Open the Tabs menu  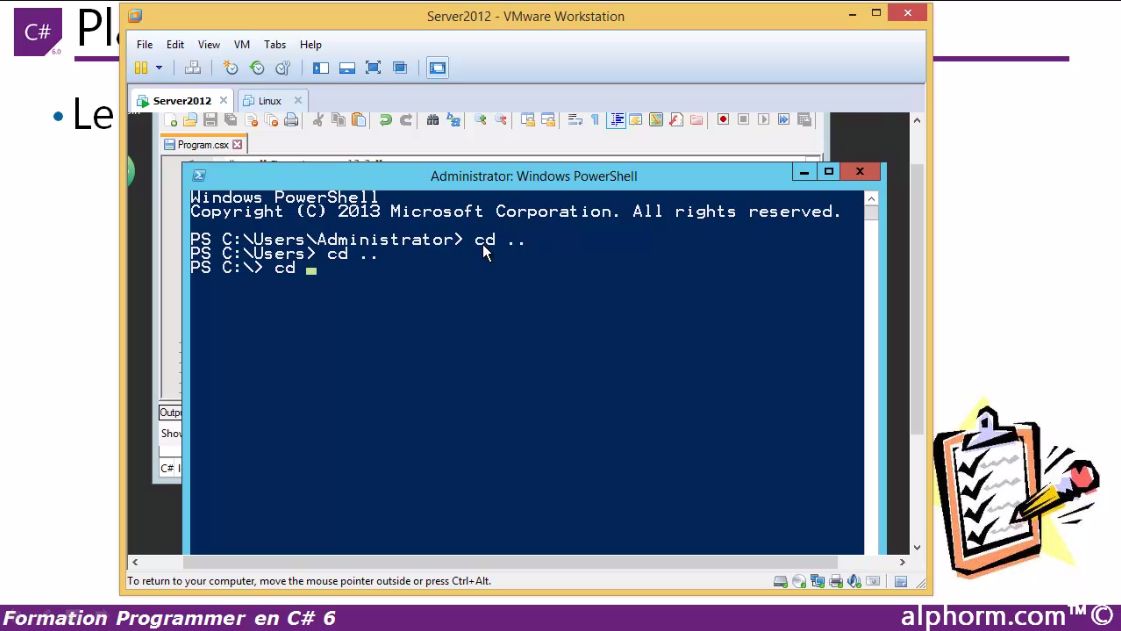(x=275, y=44)
